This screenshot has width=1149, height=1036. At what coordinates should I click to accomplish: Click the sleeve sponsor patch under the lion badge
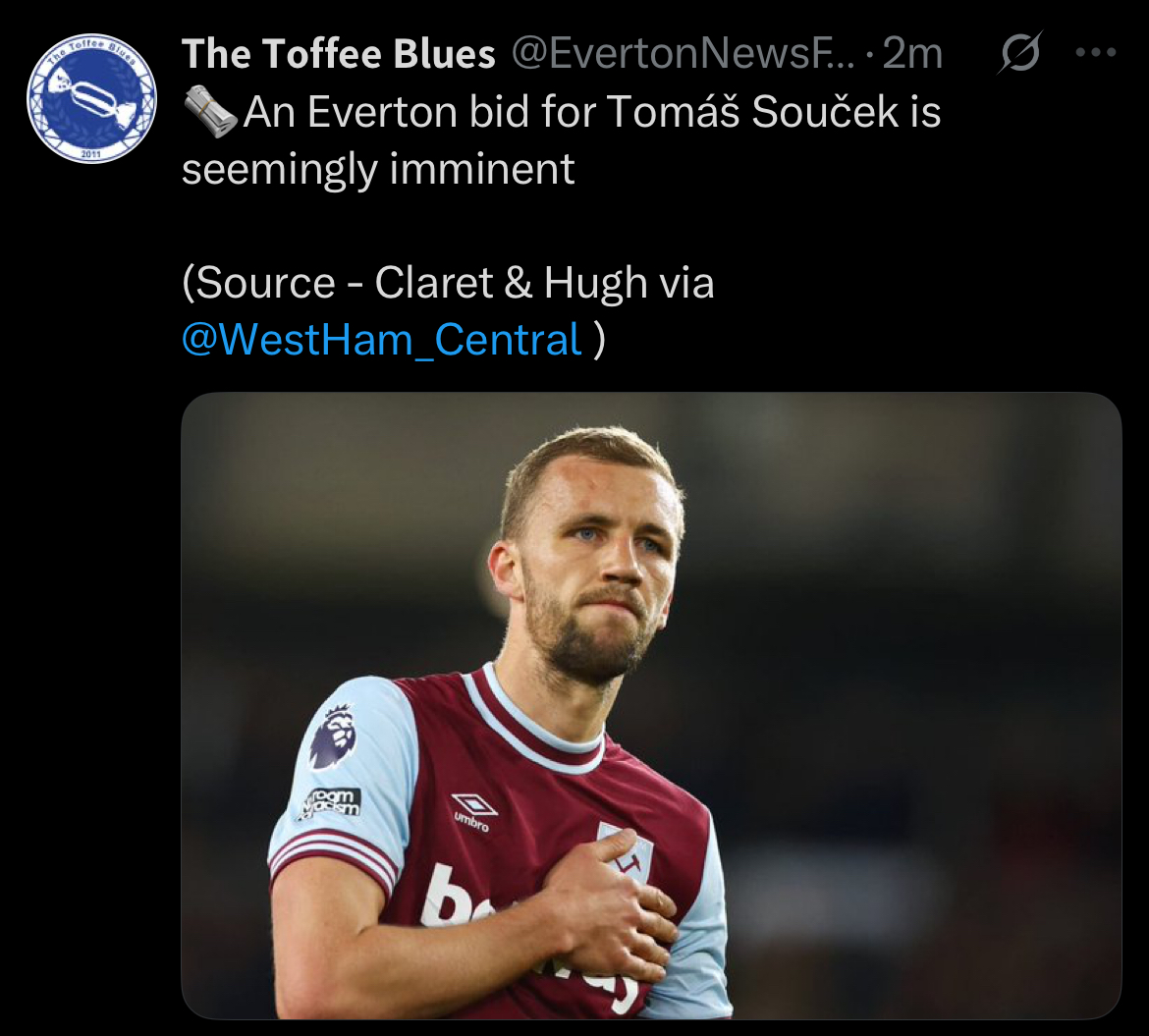(x=330, y=802)
